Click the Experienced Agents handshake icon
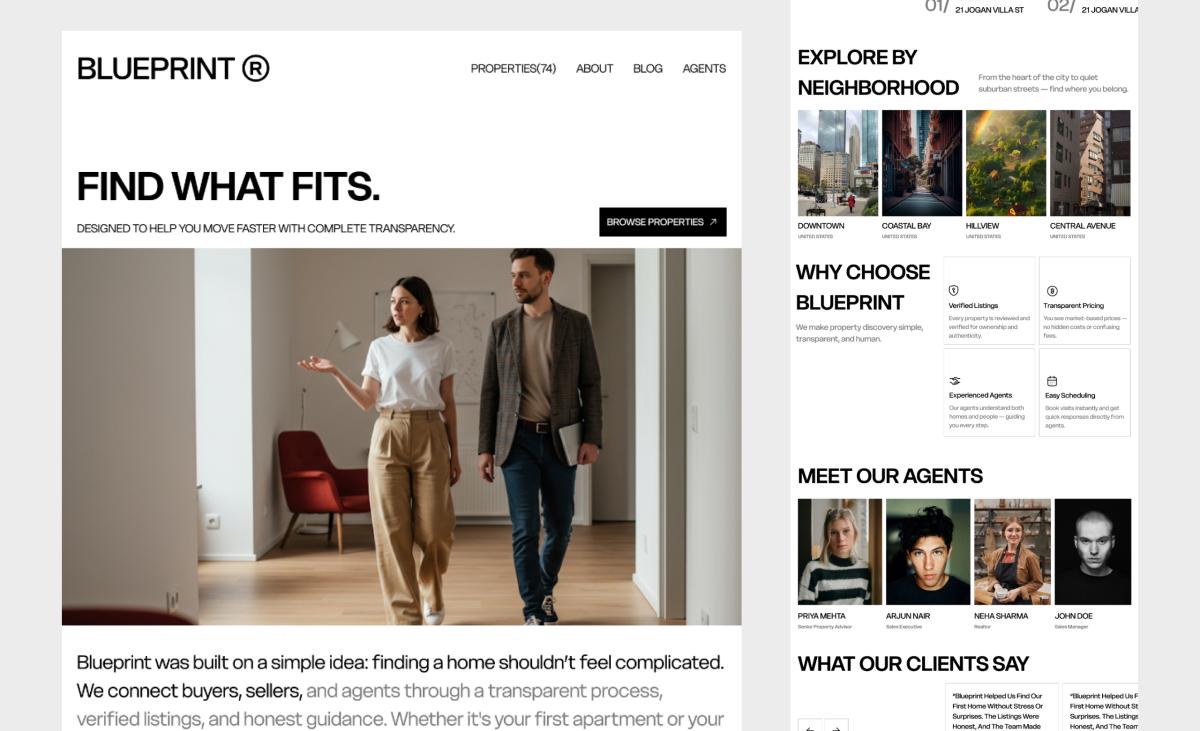 pyautogui.click(x=954, y=381)
